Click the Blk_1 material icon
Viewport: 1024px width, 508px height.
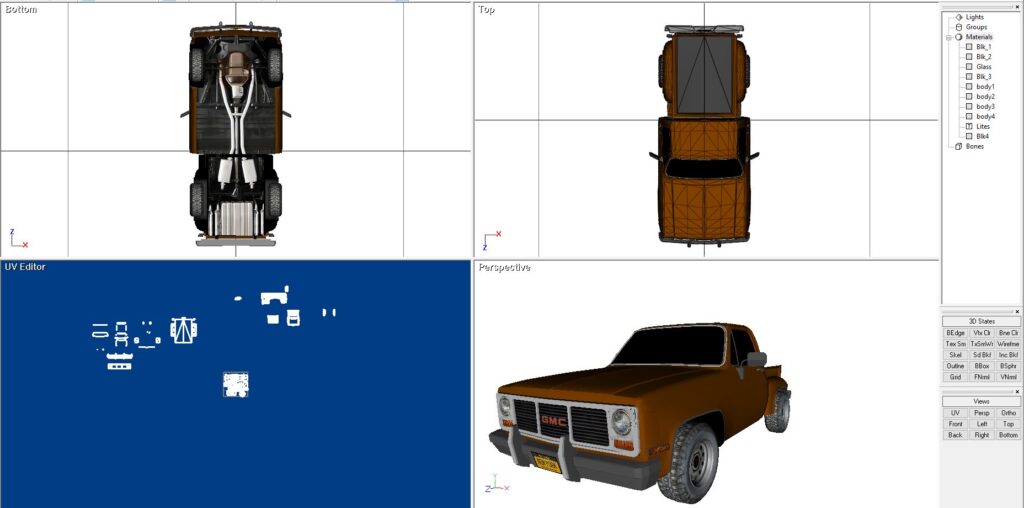969,47
